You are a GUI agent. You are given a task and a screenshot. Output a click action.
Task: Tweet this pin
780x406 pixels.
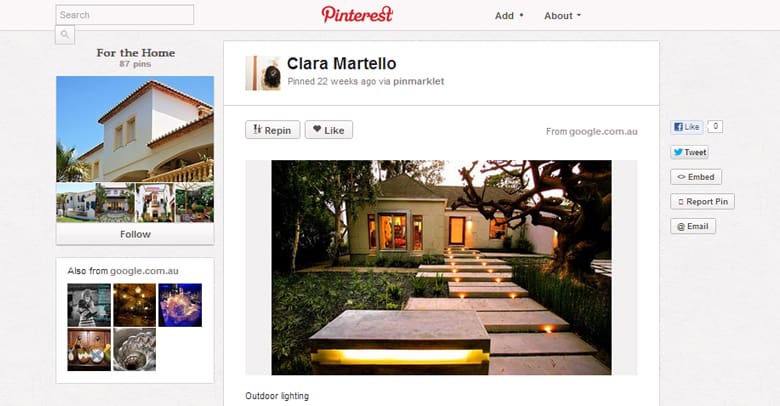[689, 152]
